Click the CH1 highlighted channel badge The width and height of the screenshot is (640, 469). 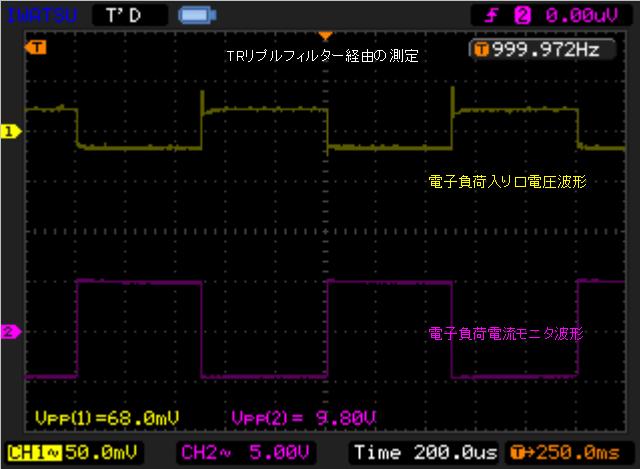(x=34, y=453)
